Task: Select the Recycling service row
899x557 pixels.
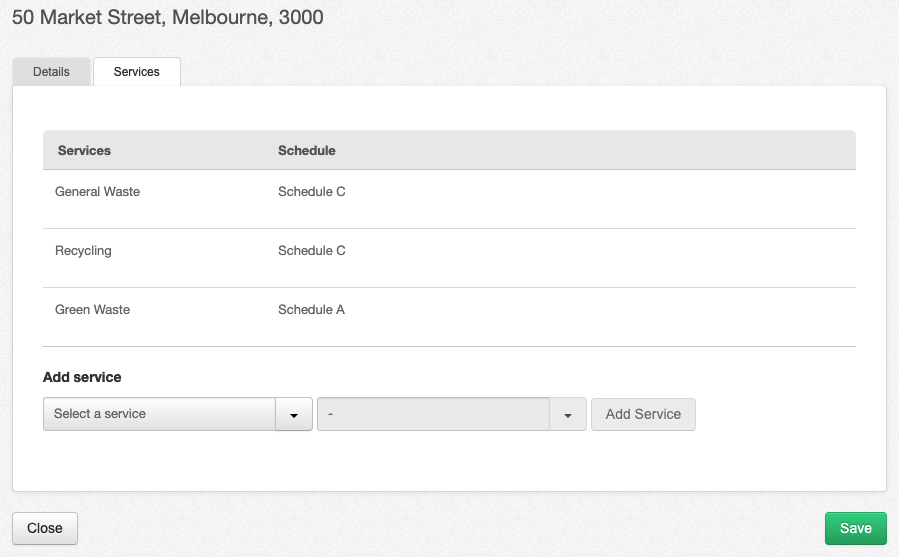Action: tap(449, 258)
